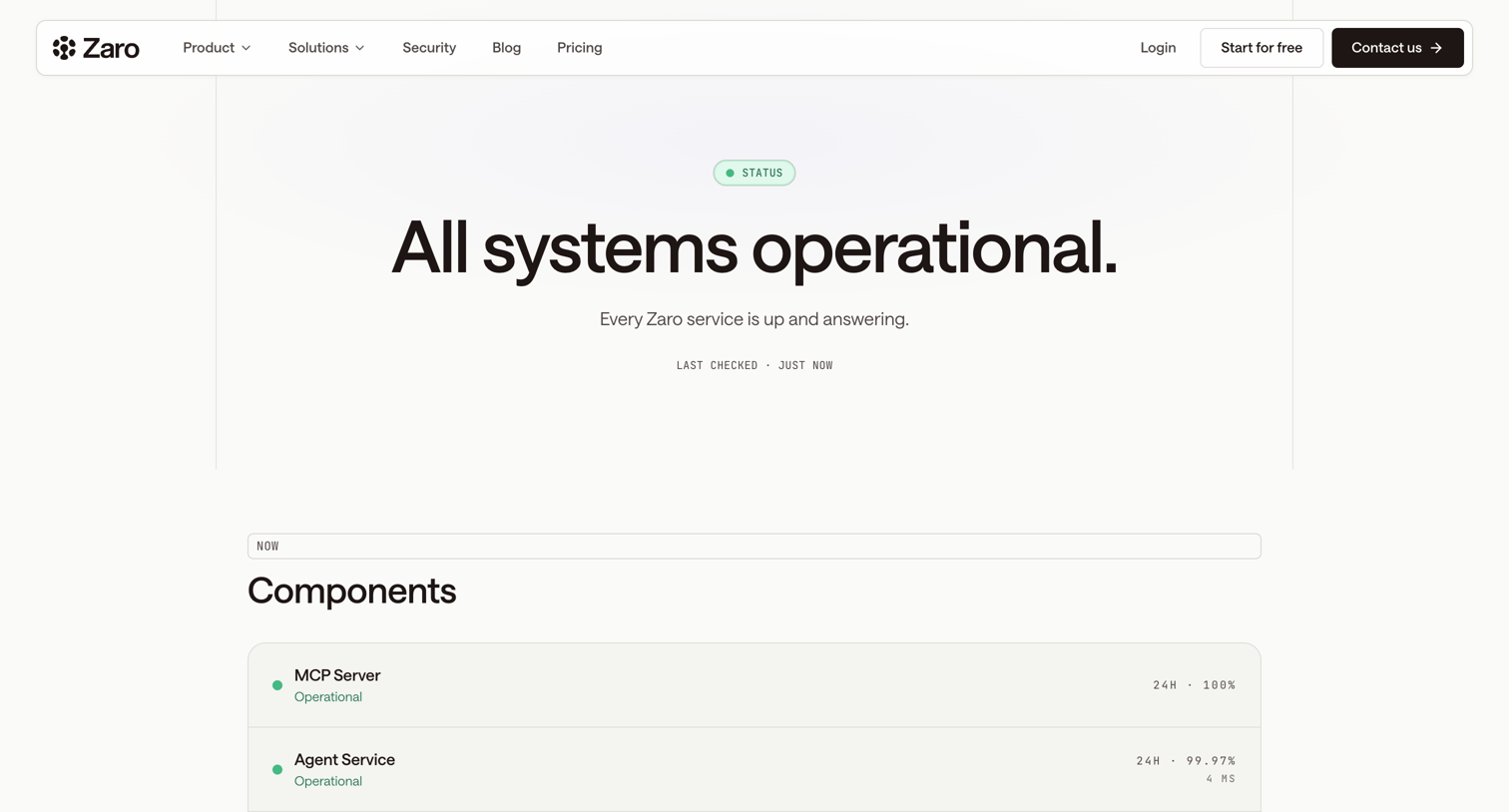The height and width of the screenshot is (812, 1509).
Task: Click the green STATUS badge
Action: [754, 173]
